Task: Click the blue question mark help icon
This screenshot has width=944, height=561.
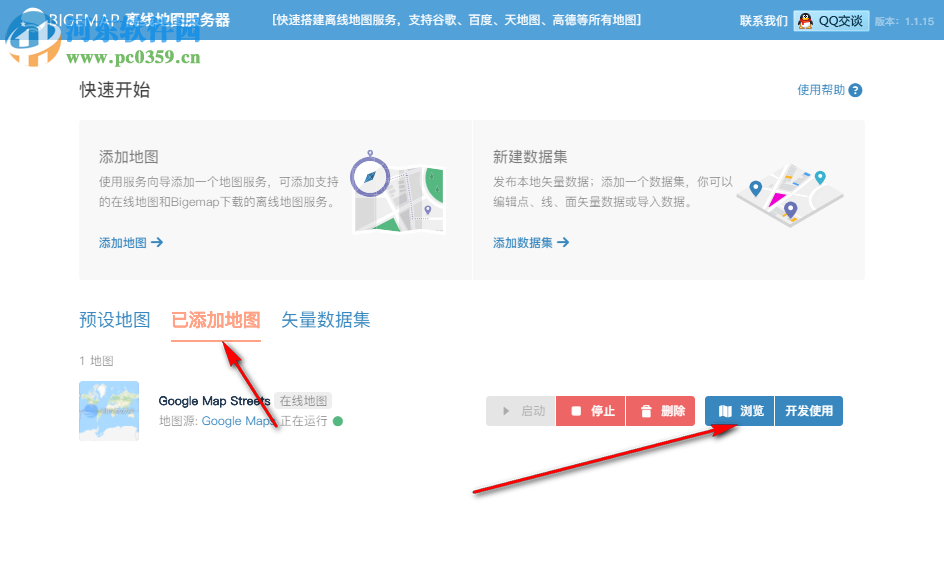Action: point(855,90)
